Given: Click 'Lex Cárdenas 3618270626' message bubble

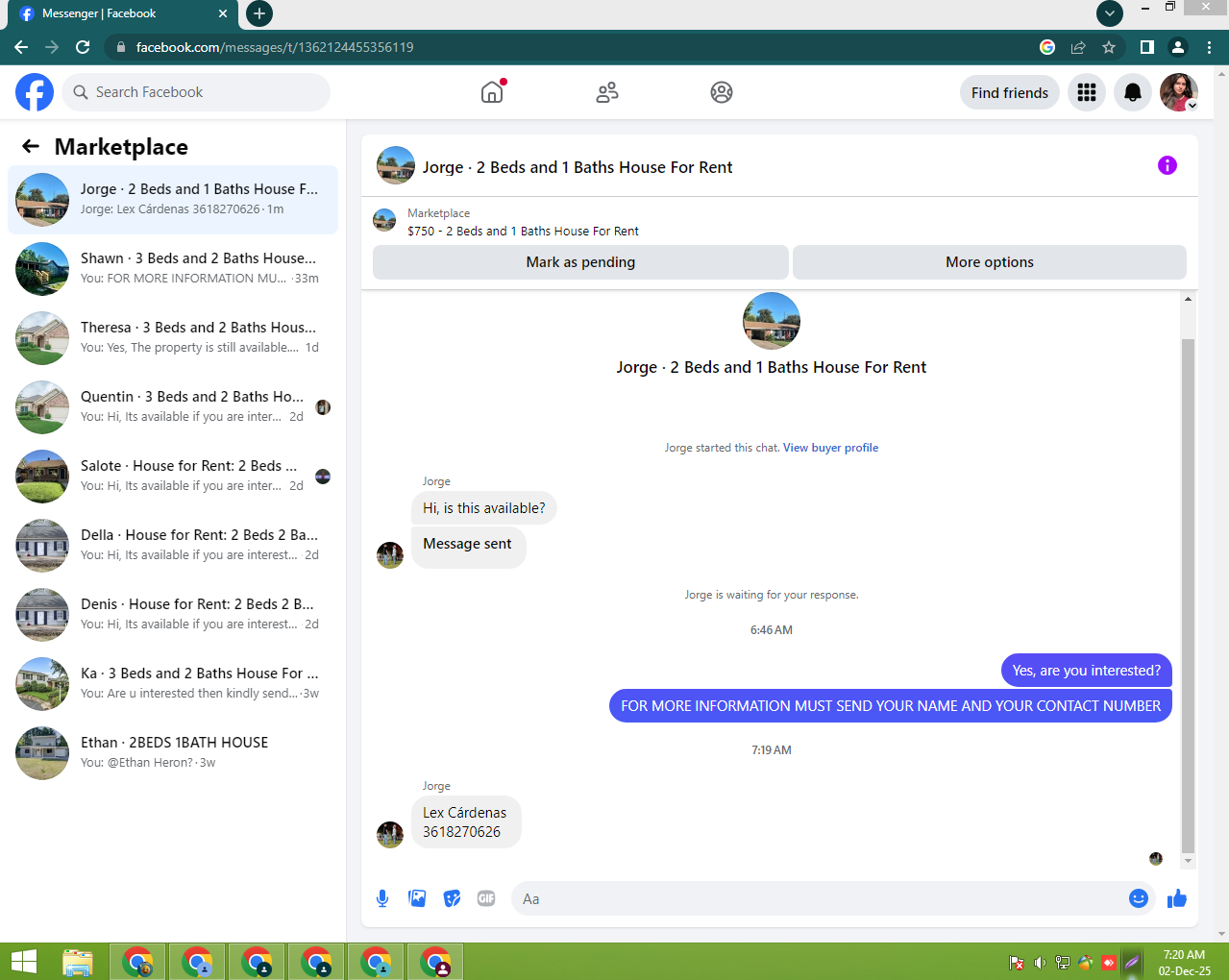Looking at the screenshot, I should tap(466, 821).
